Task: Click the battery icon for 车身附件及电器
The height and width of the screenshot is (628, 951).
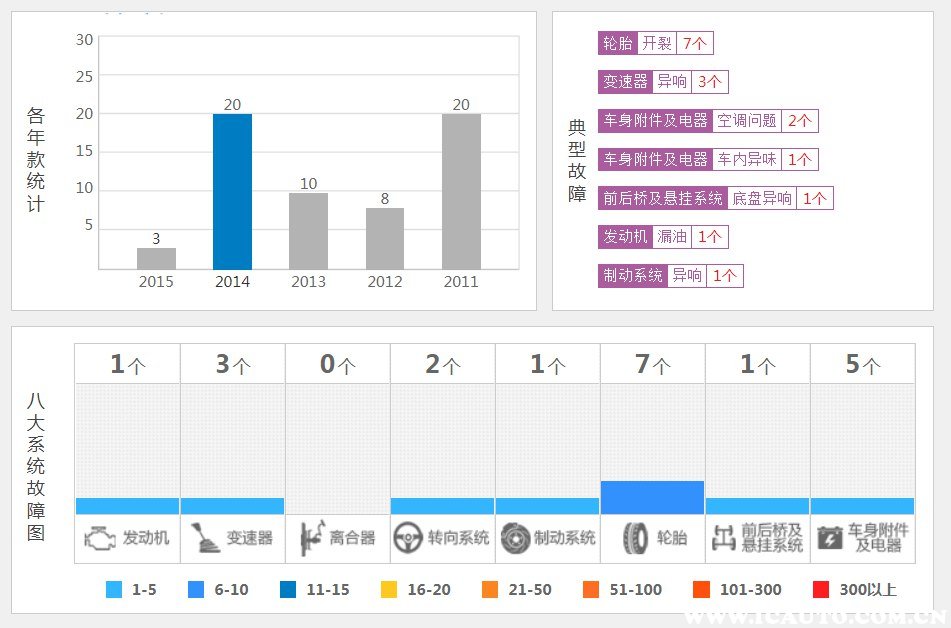Action: [x=830, y=538]
